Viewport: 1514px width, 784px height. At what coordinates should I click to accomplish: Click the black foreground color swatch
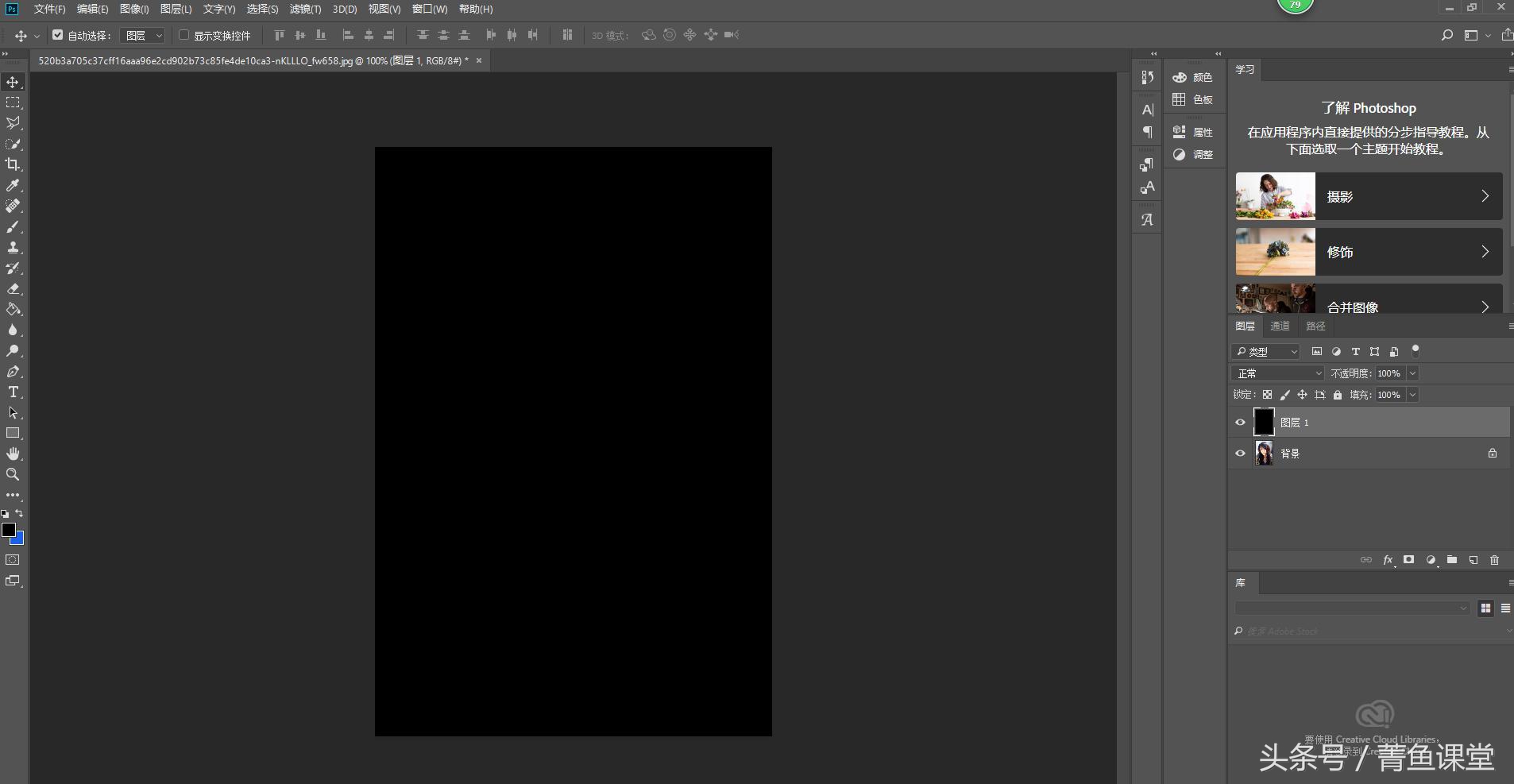point(8,529)
